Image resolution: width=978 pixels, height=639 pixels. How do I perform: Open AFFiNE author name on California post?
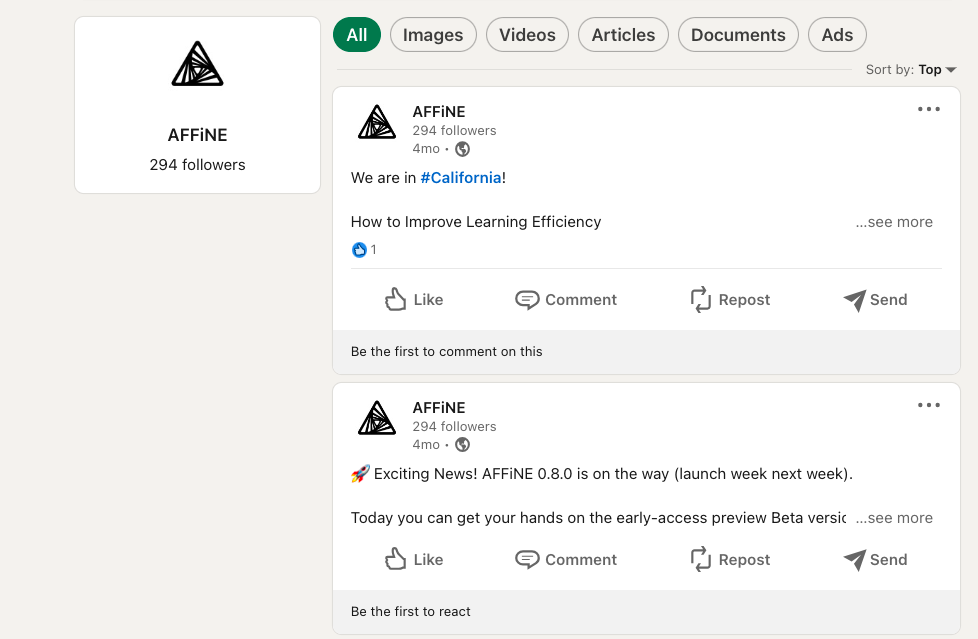(x=438, y=112)
